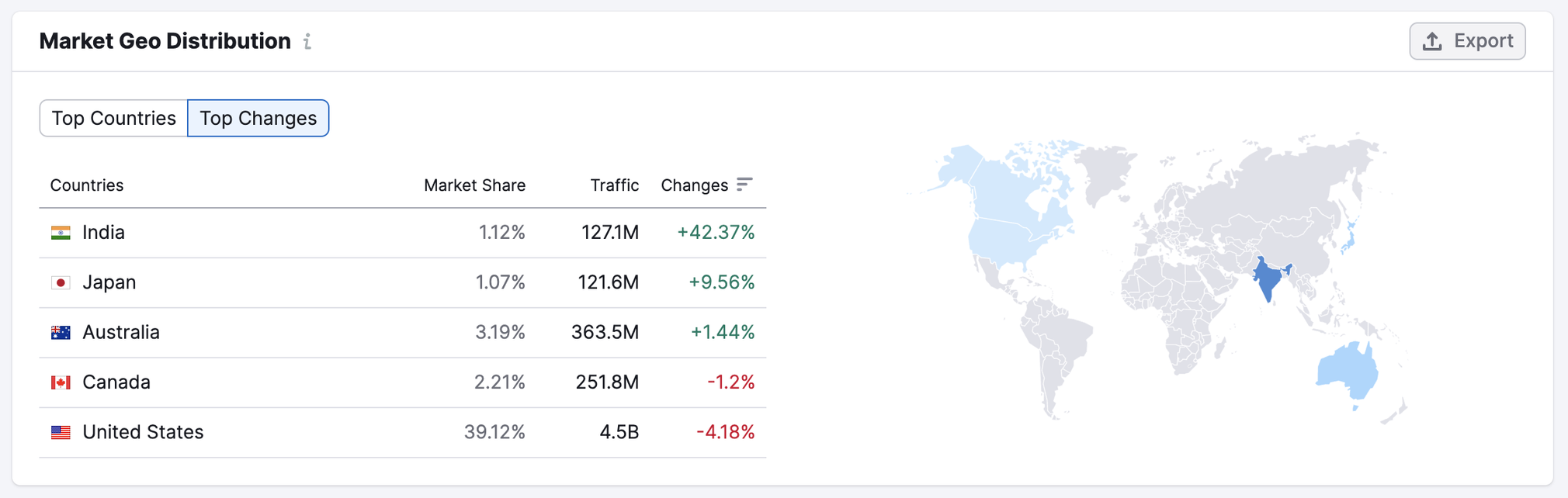Select the Top Changes tab

tap(258, 118)
